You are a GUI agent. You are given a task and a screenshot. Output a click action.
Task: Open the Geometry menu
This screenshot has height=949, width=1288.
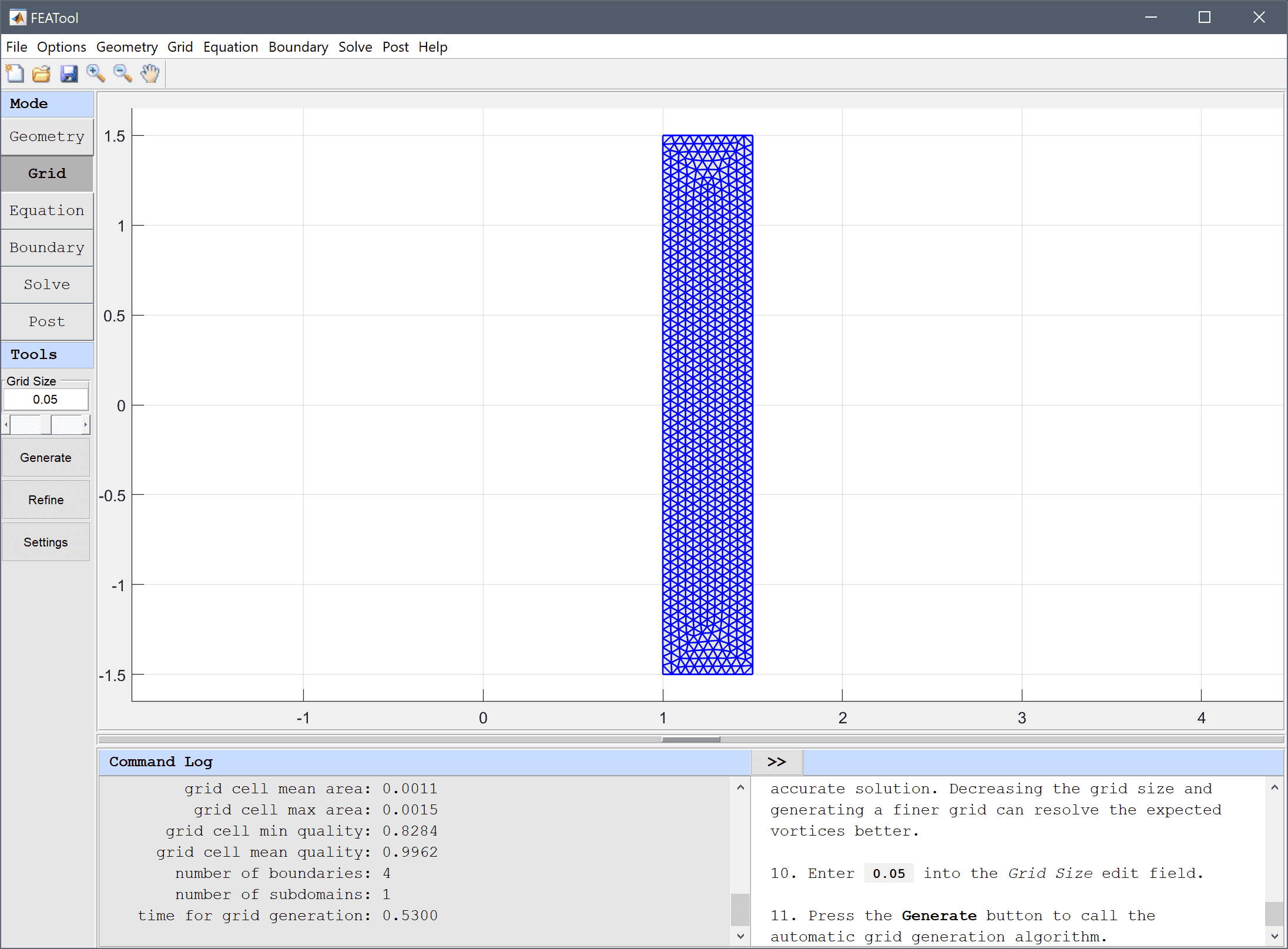pos(127,47)
